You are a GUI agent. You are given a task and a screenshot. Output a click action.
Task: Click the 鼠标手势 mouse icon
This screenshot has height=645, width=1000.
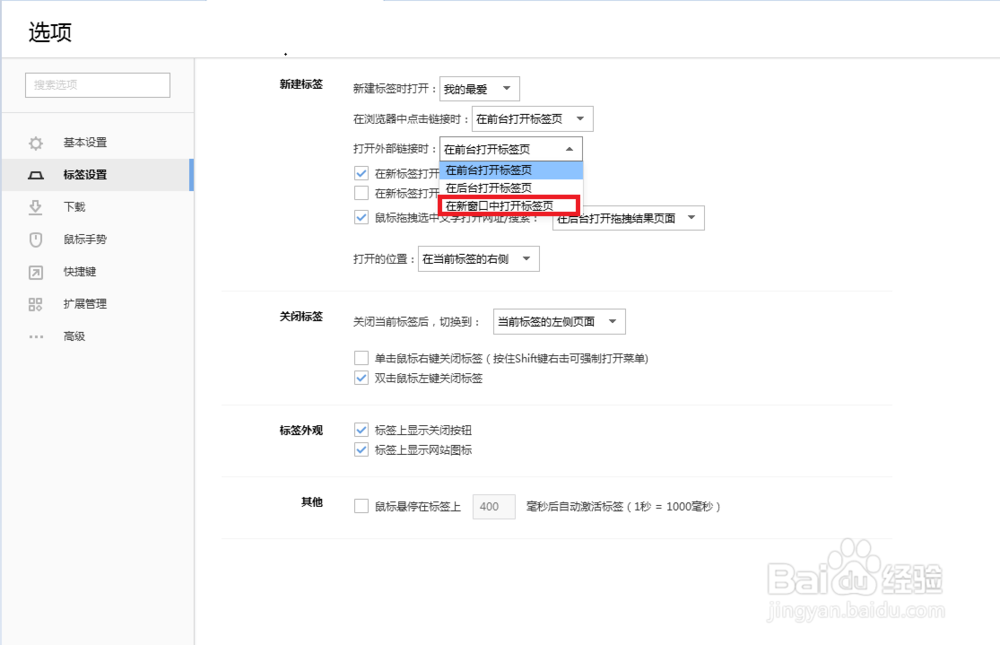[34, 239]
